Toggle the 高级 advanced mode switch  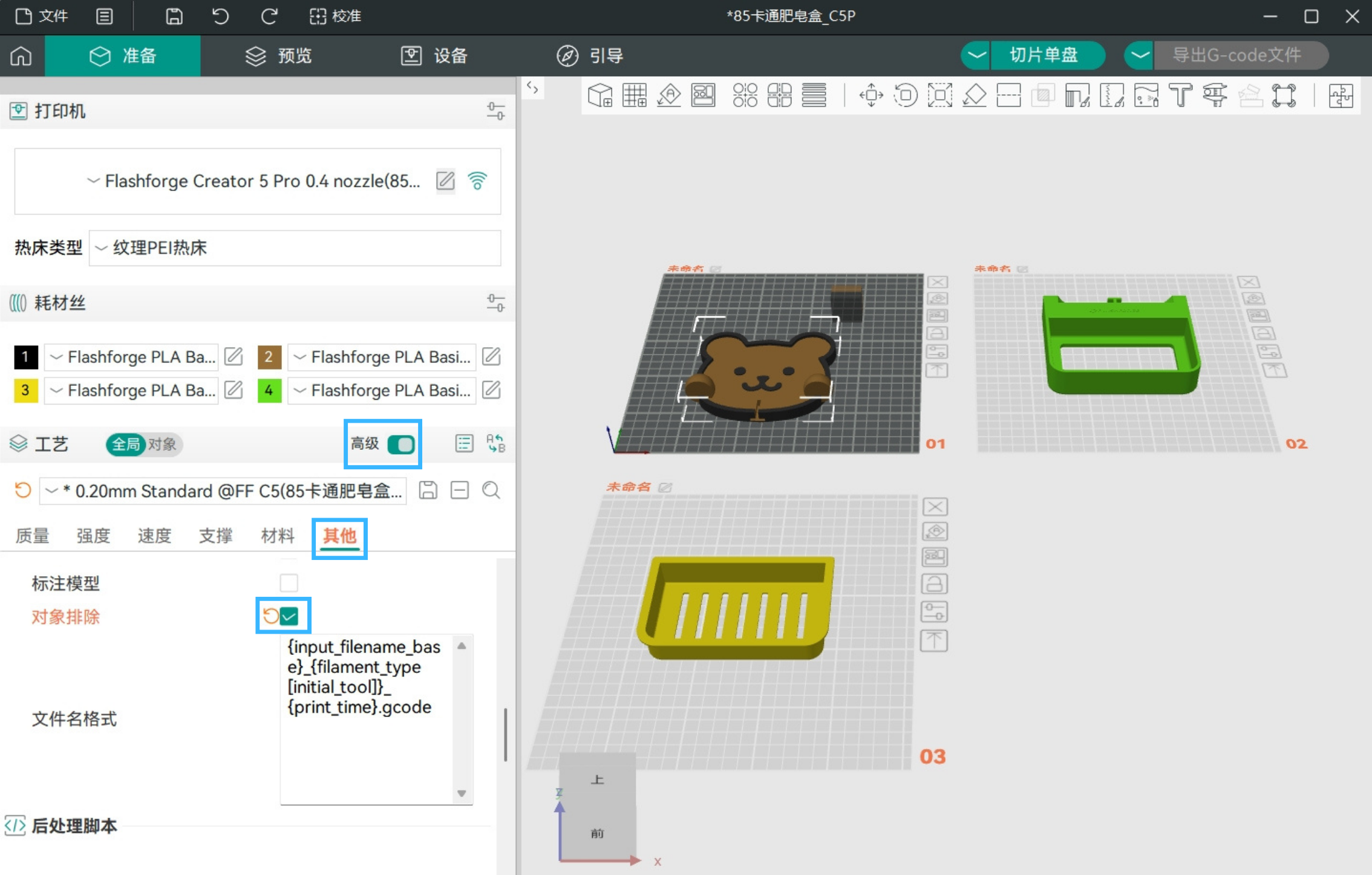point(401,444)
